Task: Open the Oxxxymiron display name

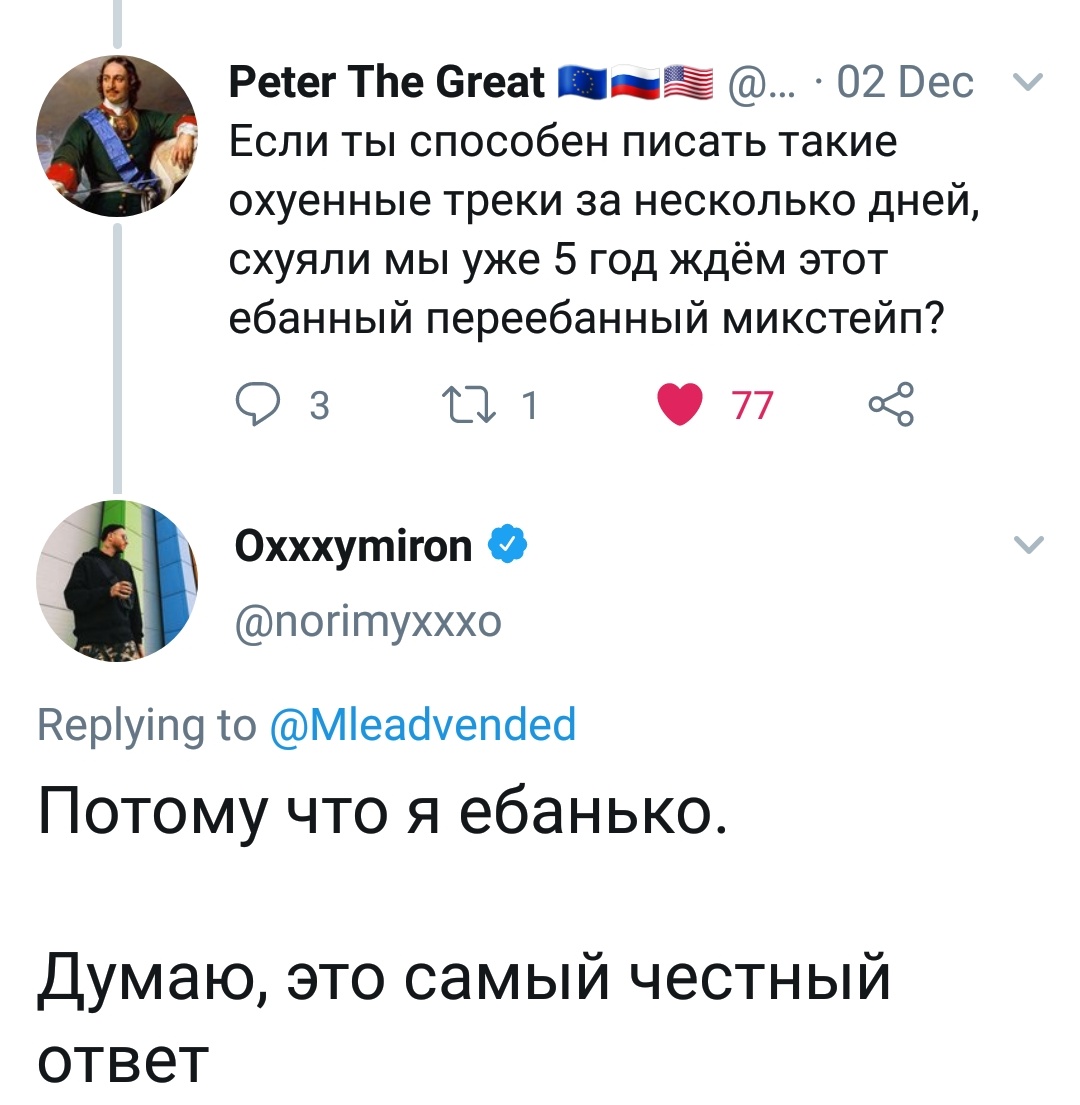Action: [354, 546]
